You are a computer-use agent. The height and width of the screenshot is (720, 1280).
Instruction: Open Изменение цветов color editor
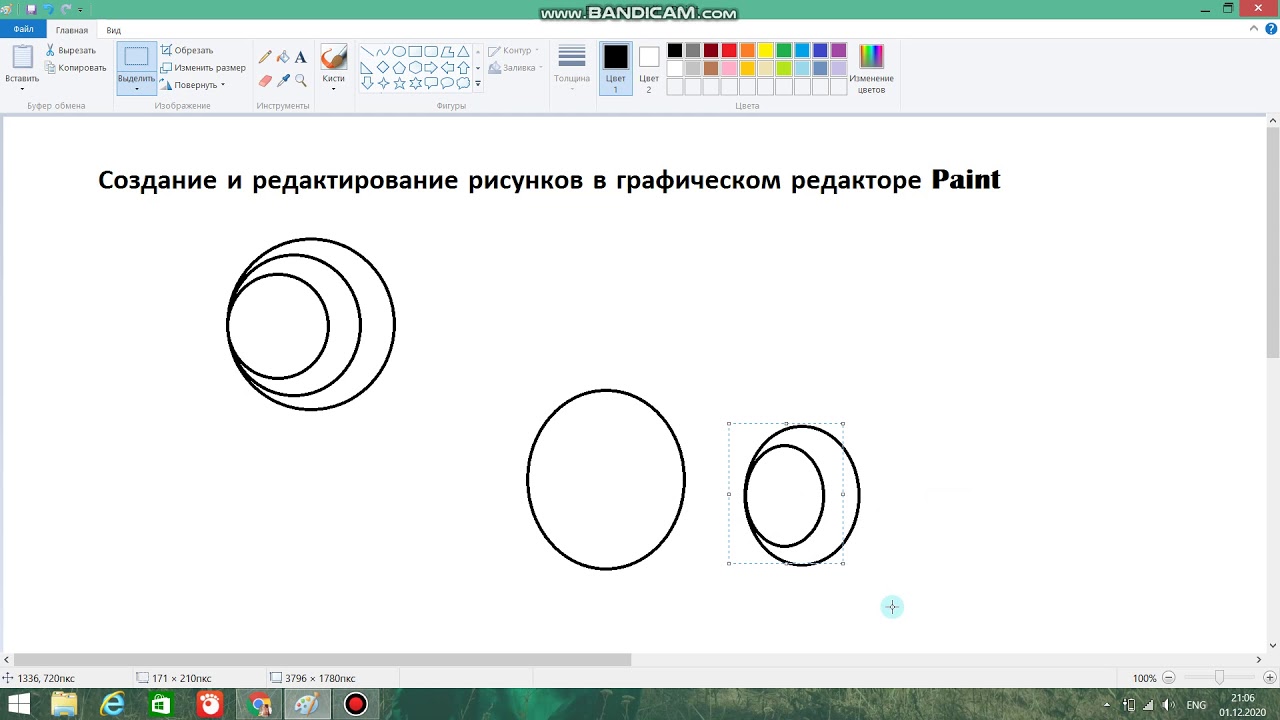point(872,68)
